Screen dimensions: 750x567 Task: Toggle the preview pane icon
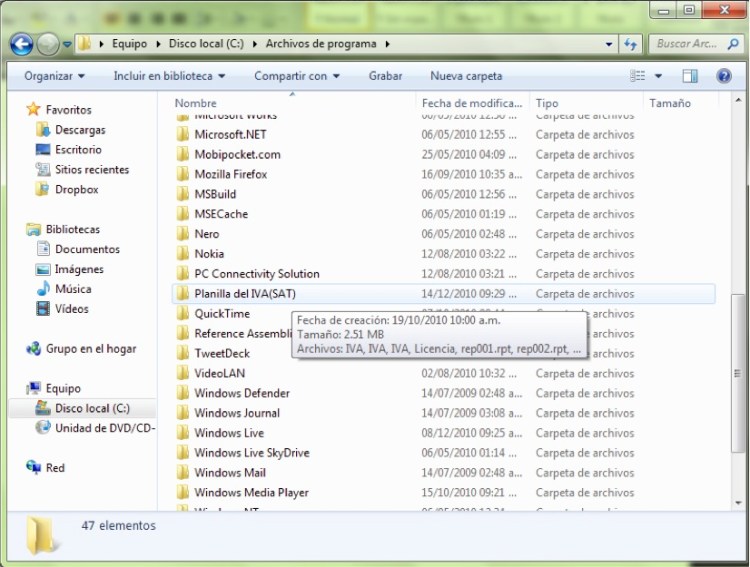[690, 76]
